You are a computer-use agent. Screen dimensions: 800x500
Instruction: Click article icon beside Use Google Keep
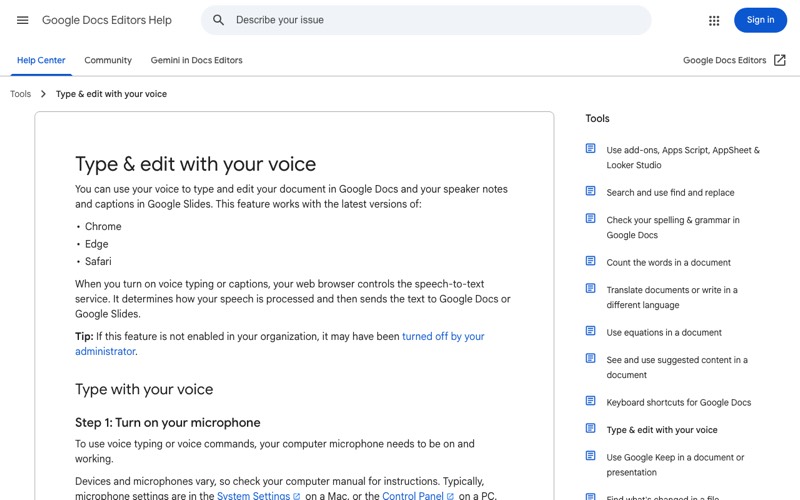click(590, 456)
